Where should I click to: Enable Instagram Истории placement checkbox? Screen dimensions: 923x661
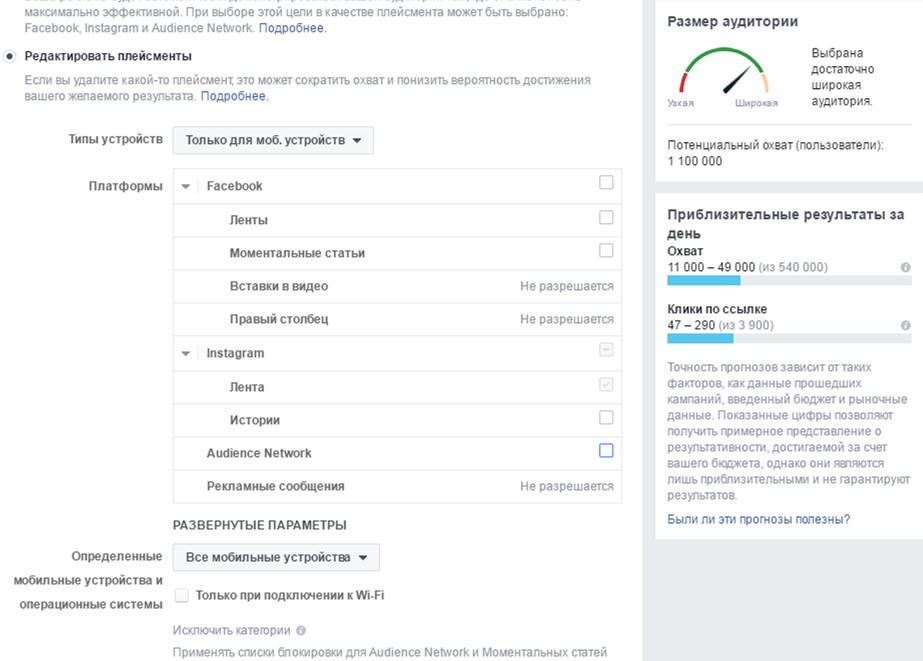pos(606,418)
